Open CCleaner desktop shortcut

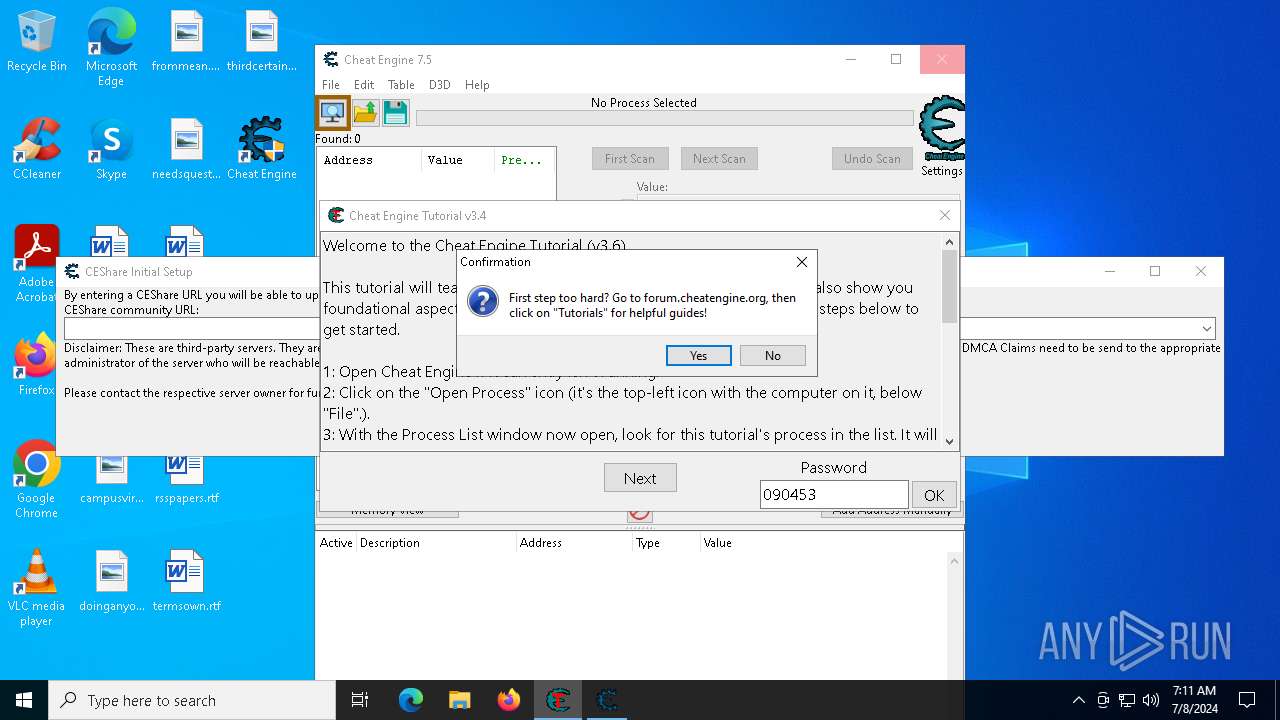(37, 149)
